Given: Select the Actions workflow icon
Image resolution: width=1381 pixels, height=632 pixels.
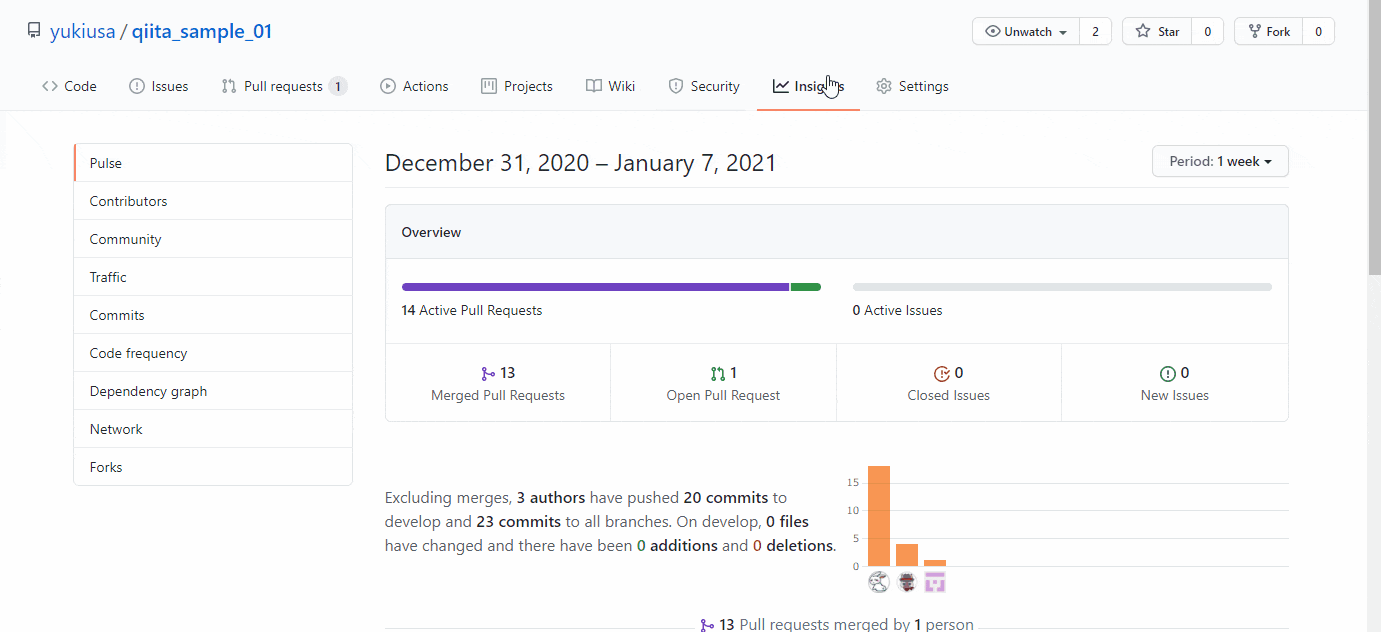Looking at the screenshot, I should click(387, 86).
